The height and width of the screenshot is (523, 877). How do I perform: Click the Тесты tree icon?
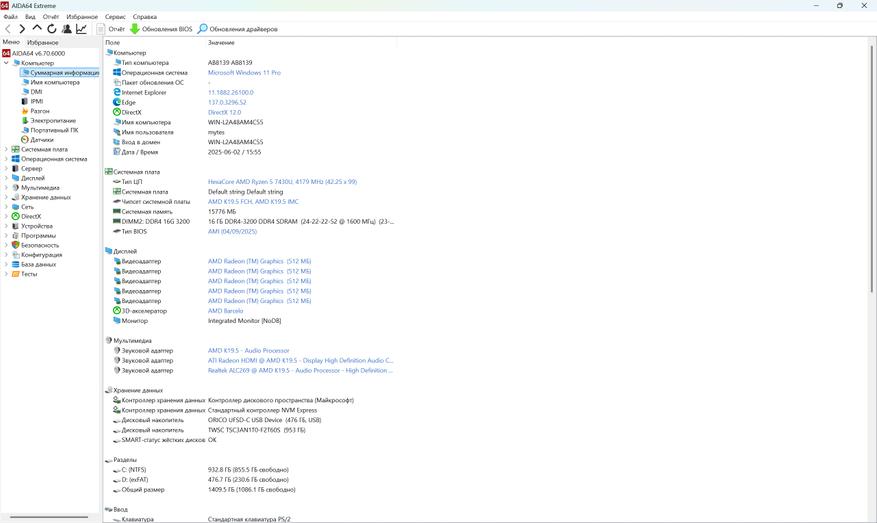pos(16,274)
